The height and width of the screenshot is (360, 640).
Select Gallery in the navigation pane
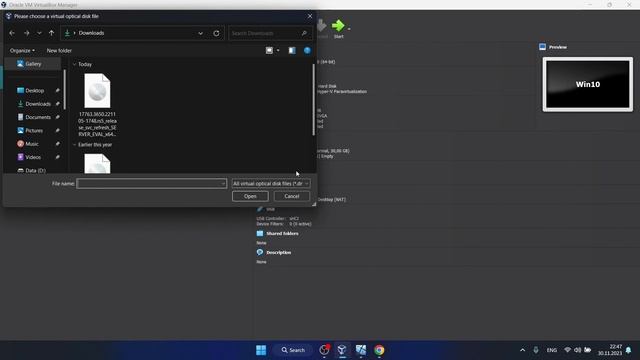pos(33,64)
